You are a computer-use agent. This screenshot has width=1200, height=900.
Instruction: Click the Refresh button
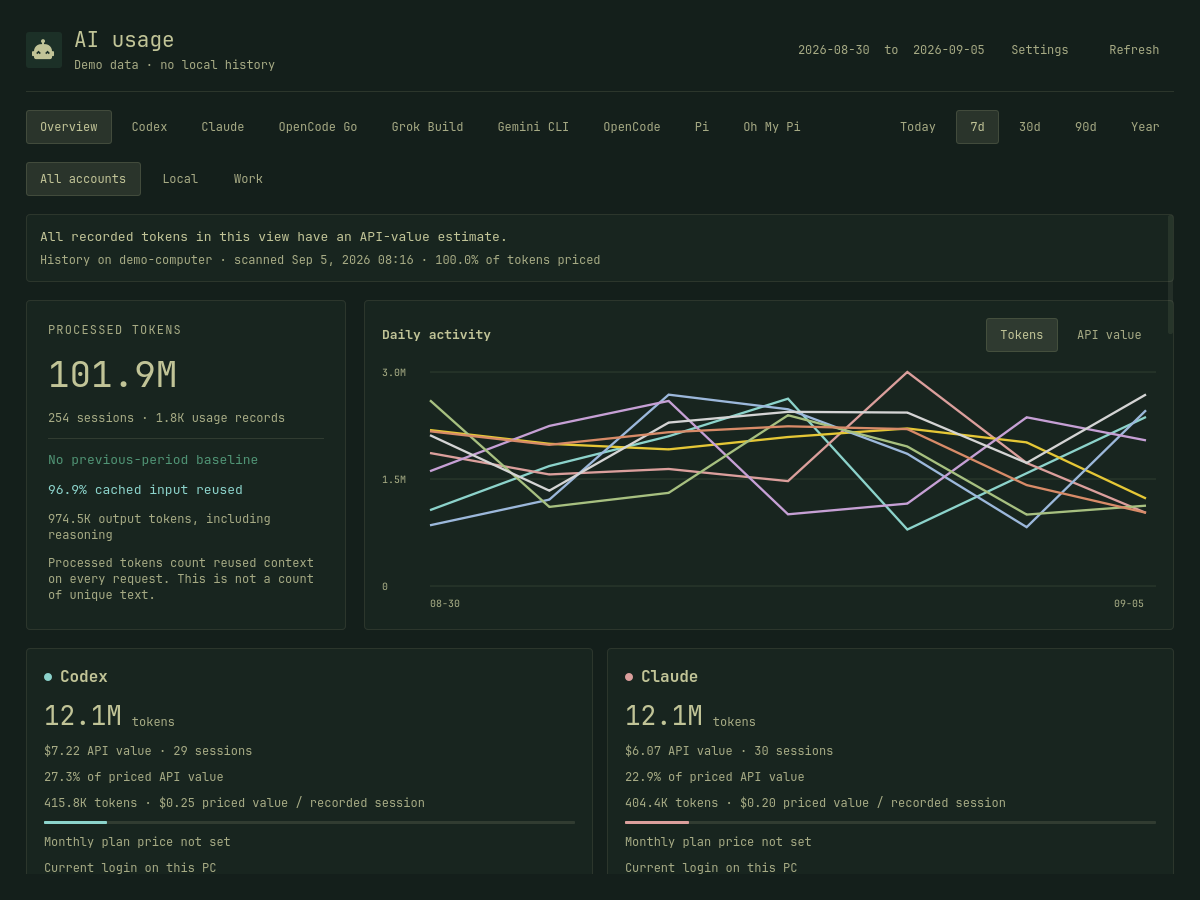coord(1134,50)
